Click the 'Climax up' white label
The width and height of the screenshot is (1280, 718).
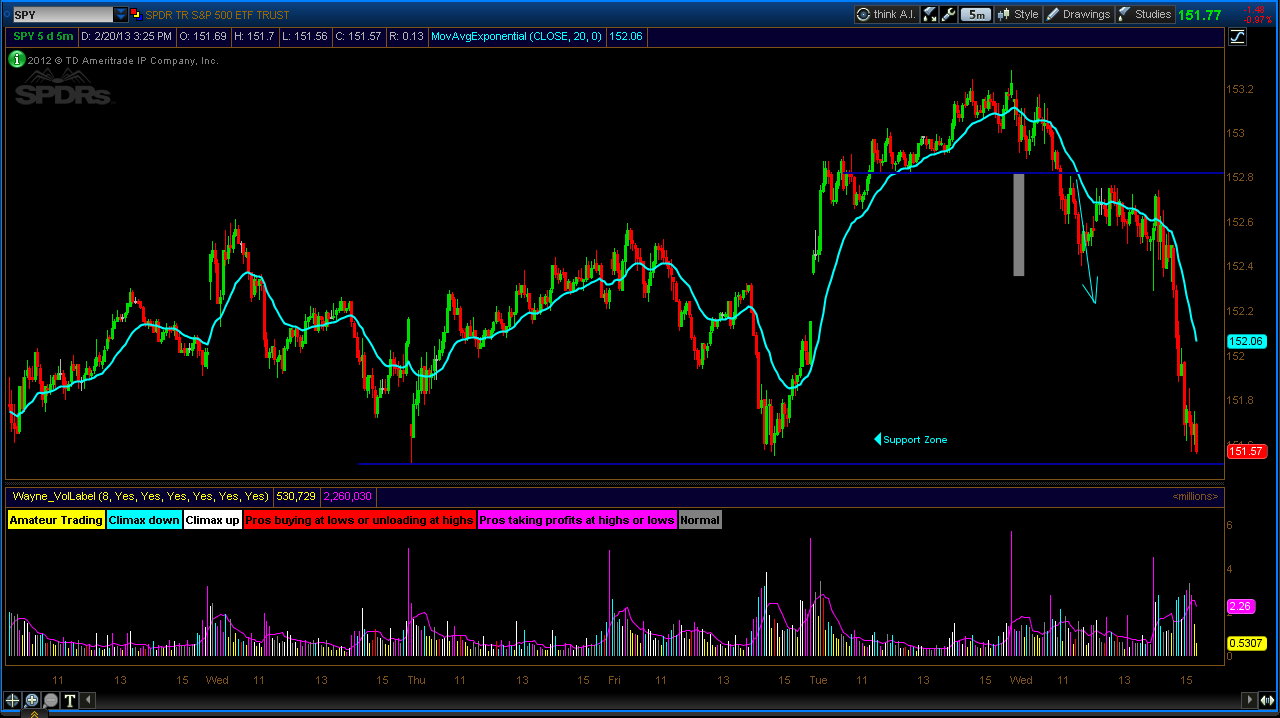[212, 520]
